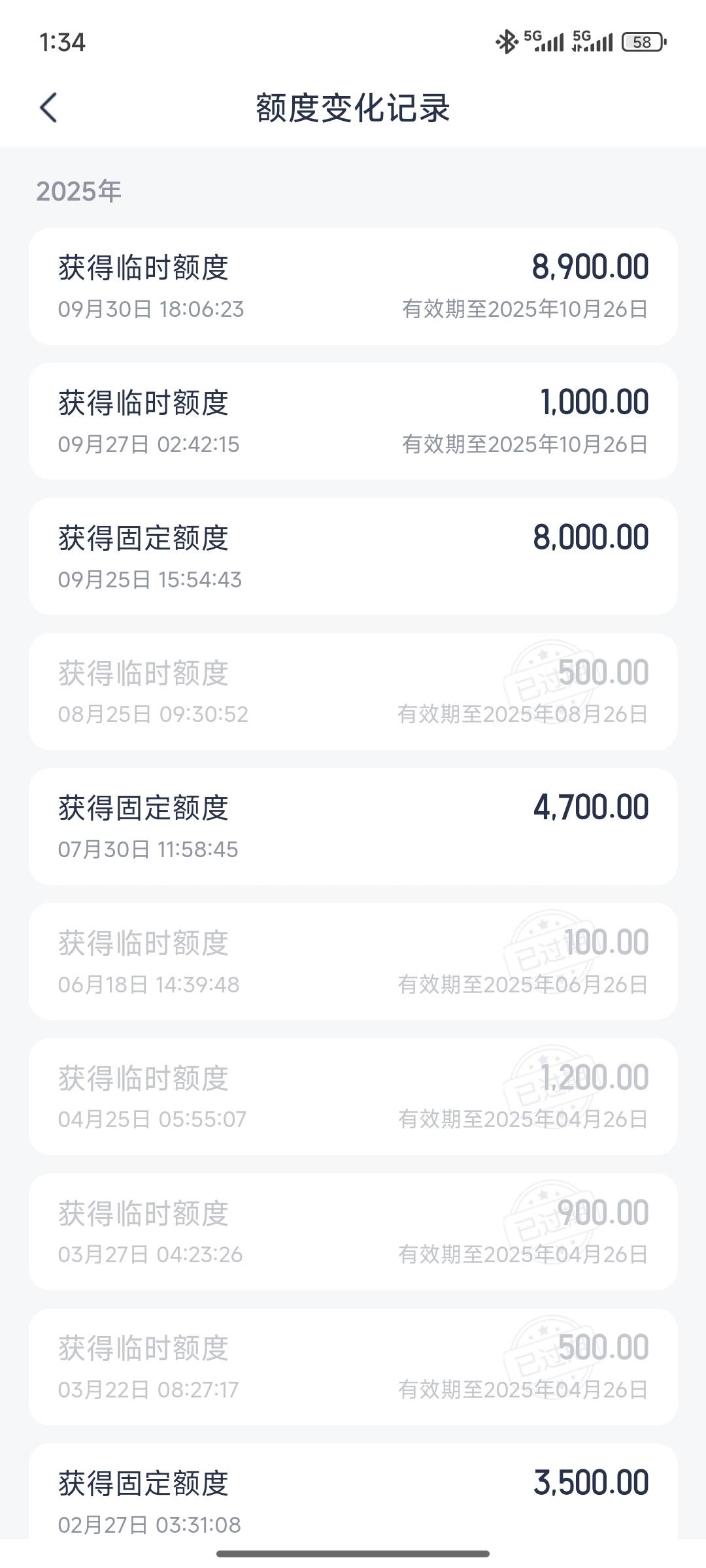Tap the battery level indicator

coord(643,42)
